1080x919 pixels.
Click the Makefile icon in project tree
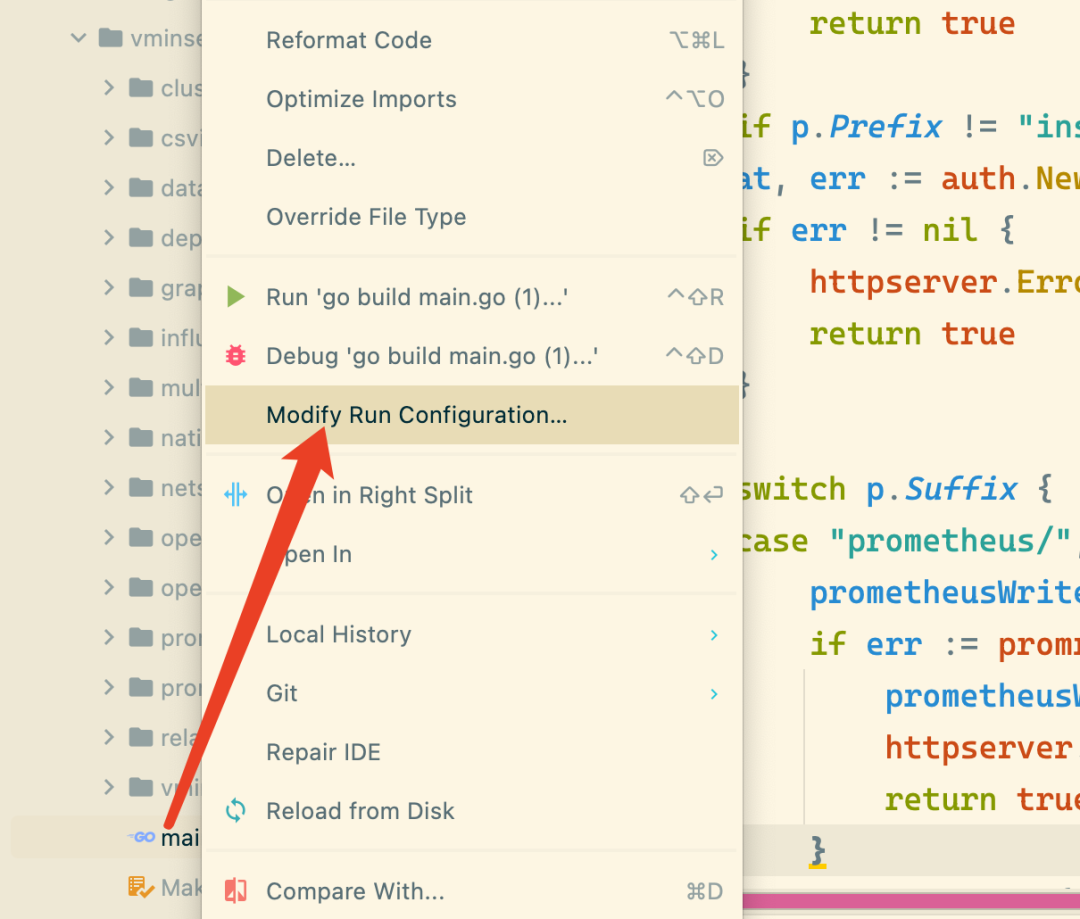click(x=140, y=887)
